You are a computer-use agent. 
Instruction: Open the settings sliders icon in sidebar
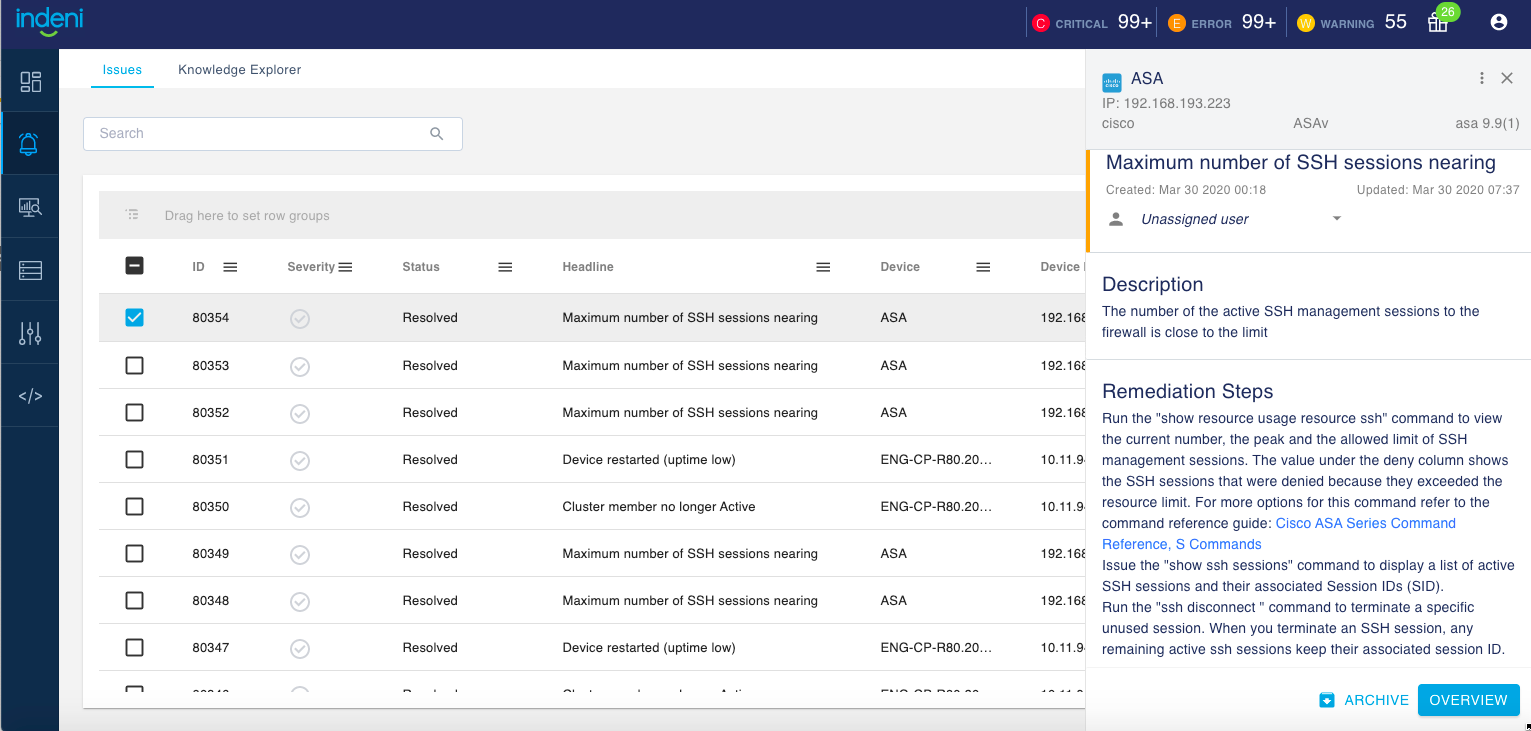click(x=30, y=334)
